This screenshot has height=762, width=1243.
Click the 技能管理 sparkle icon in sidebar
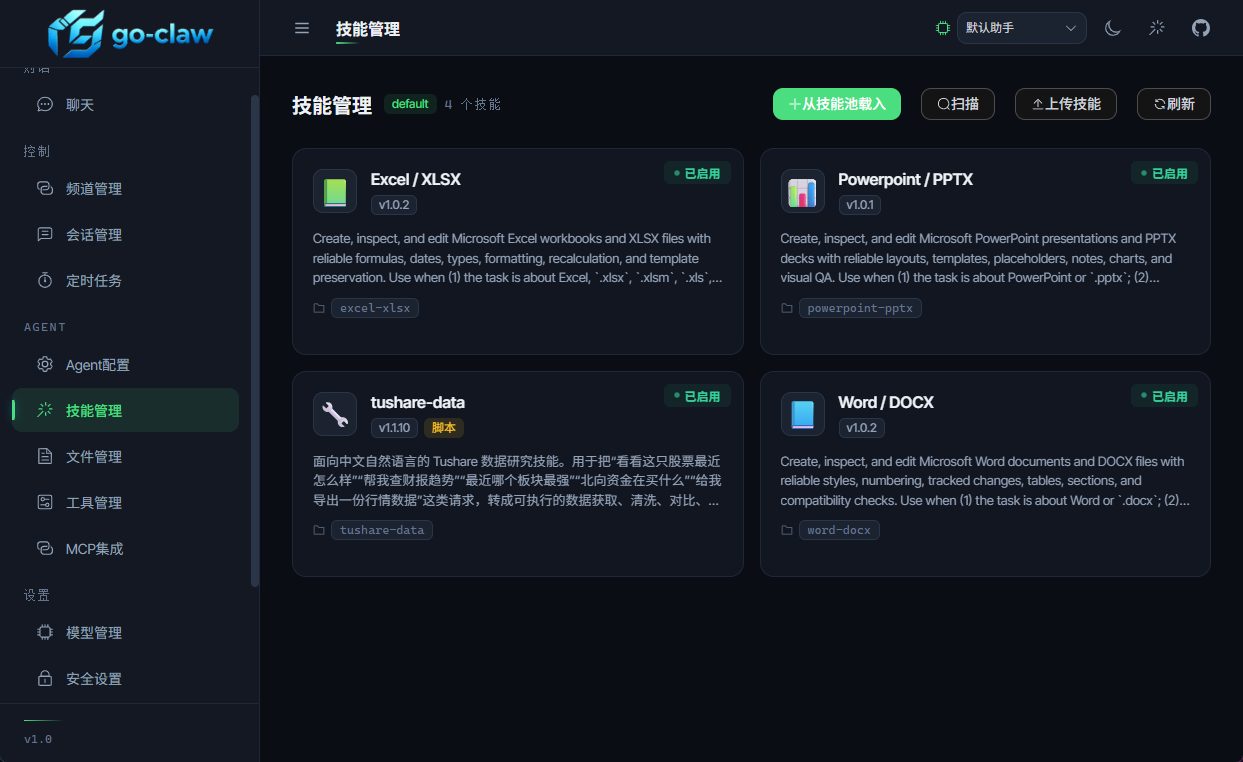click(x=45, y=410)
